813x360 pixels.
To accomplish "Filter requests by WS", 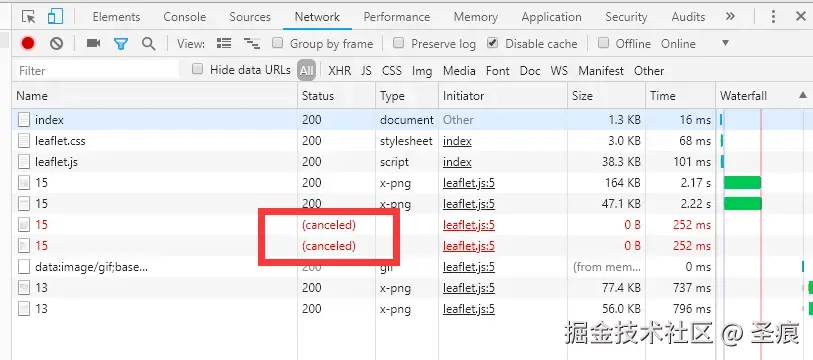I will click(559, 71).
